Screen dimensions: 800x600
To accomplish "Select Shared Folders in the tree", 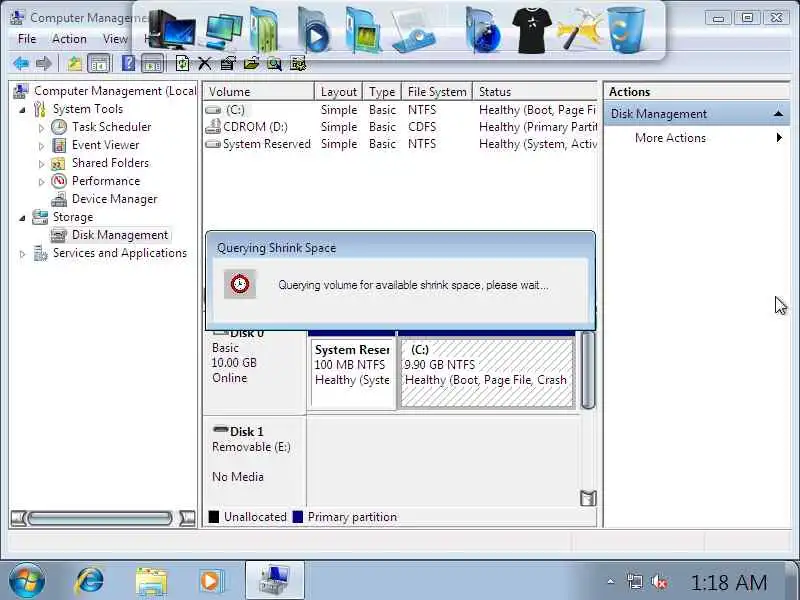I will tap(110, 163).
